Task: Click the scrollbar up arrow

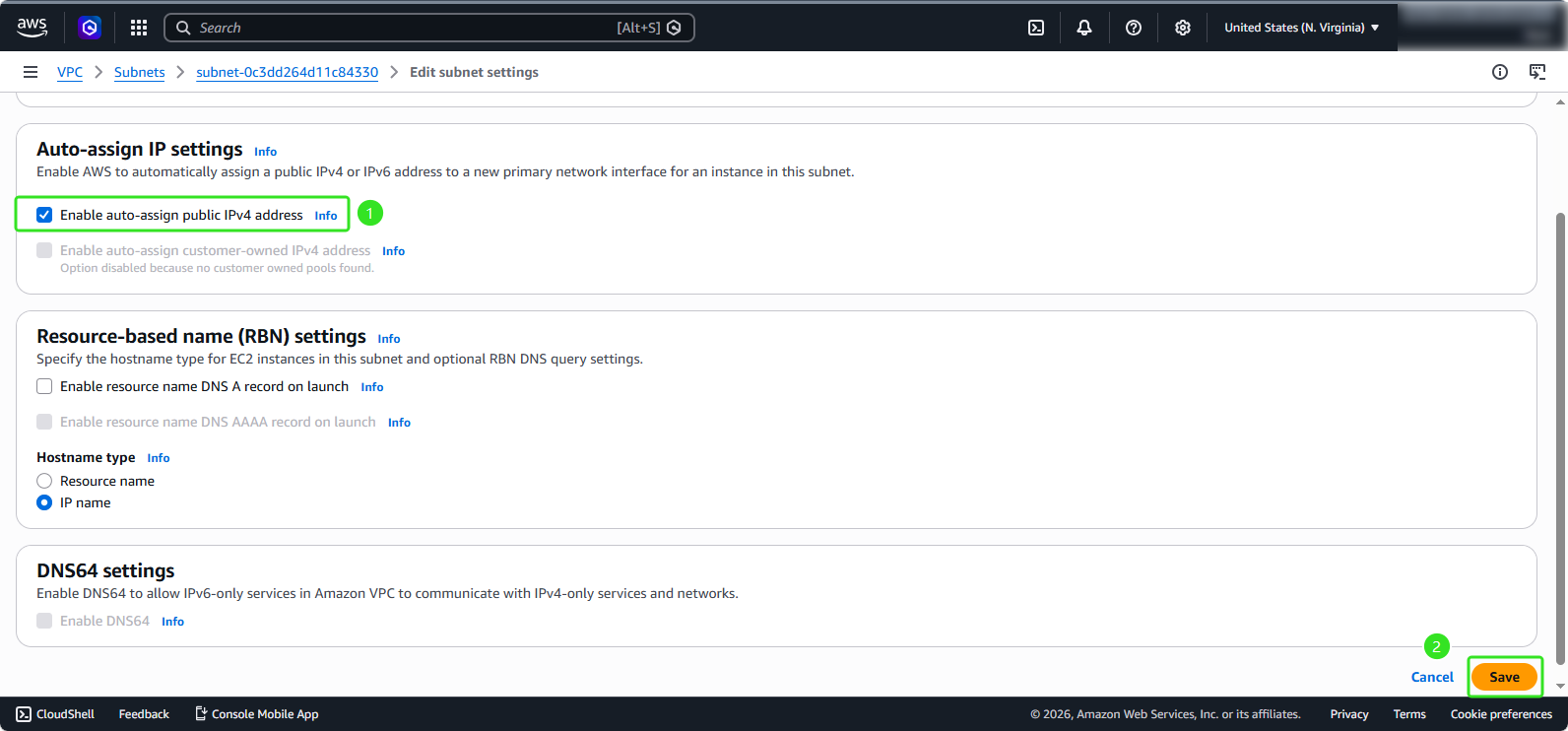Action: click(1560, 101)
